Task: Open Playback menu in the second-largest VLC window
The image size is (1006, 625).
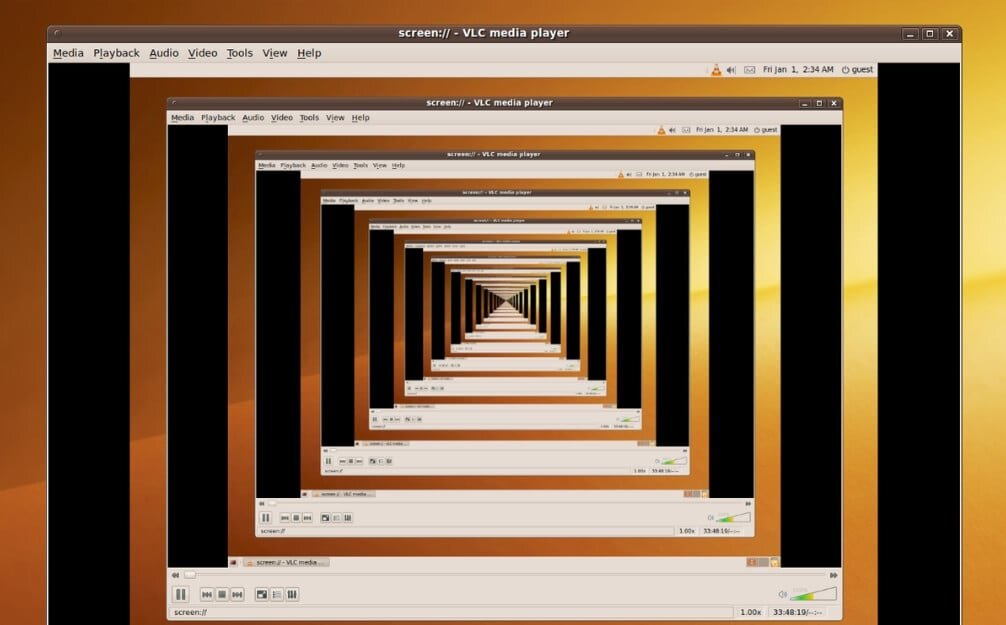Action: tap(218, 117)
